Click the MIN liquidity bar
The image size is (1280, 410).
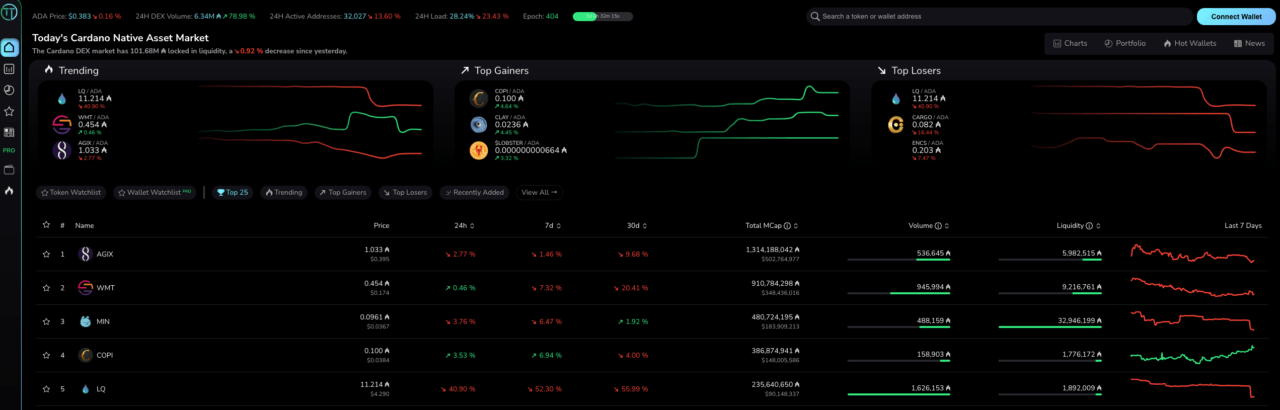click(1049, 327)
